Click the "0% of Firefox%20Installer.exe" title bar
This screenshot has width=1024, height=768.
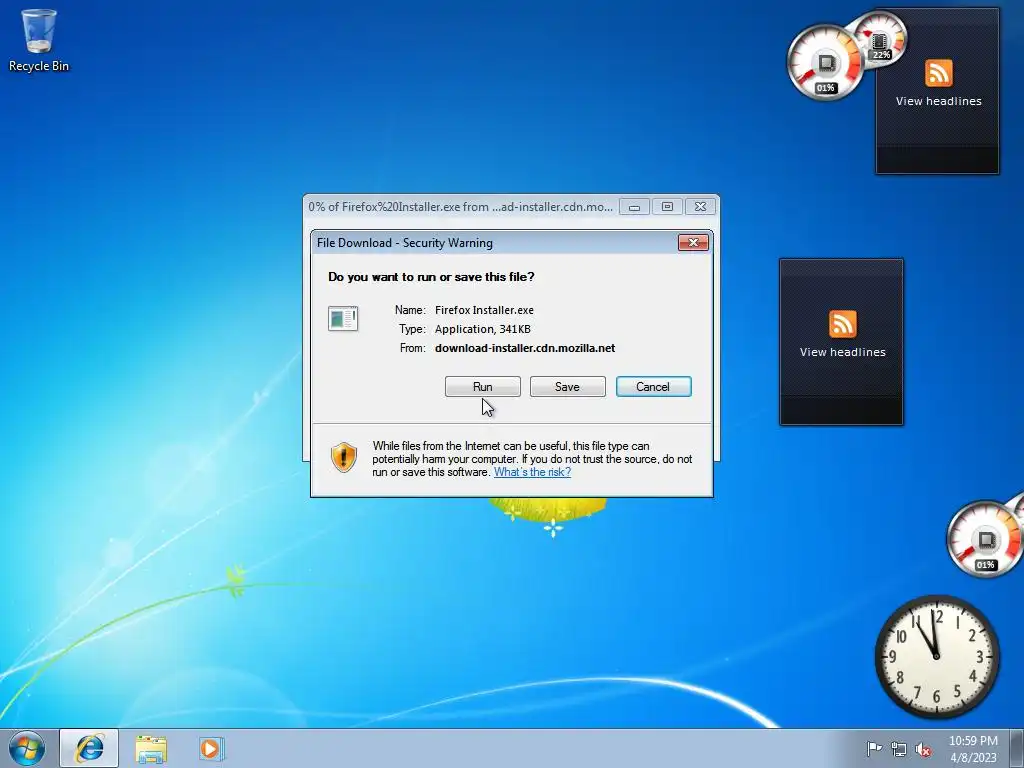click(x=460, y=207)
